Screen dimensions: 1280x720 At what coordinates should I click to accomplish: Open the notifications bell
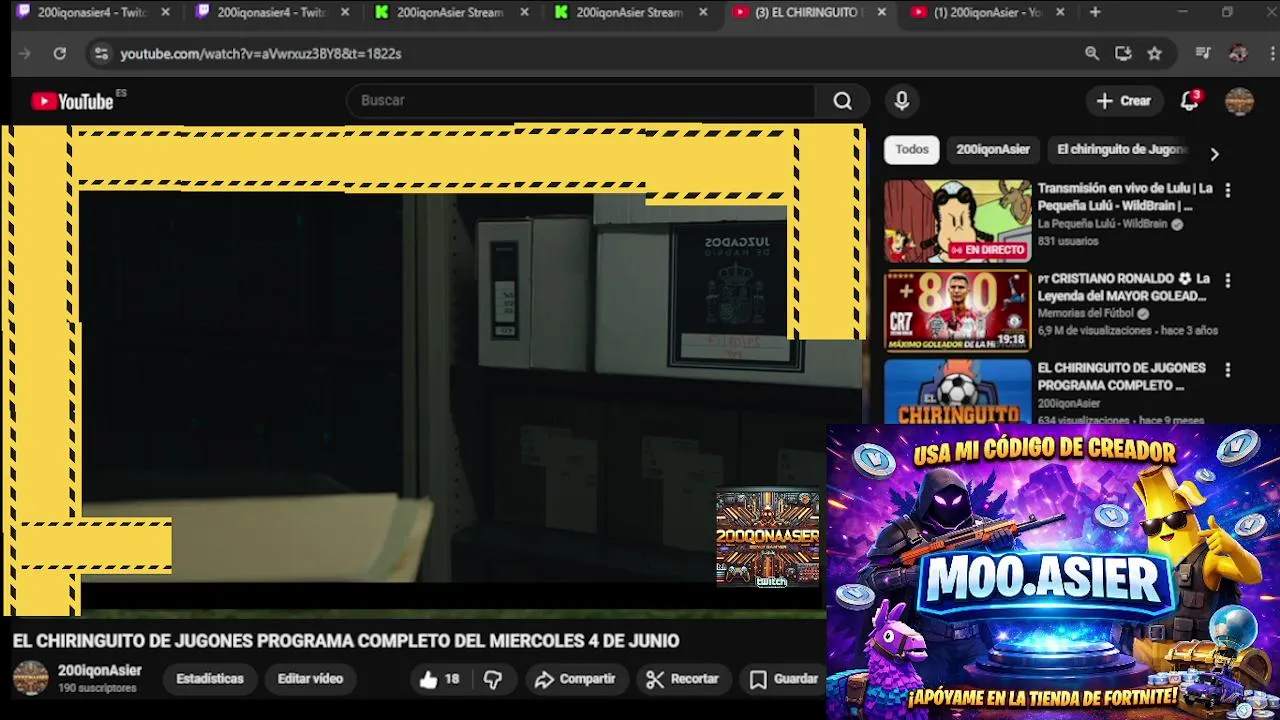coord(1190,100)
